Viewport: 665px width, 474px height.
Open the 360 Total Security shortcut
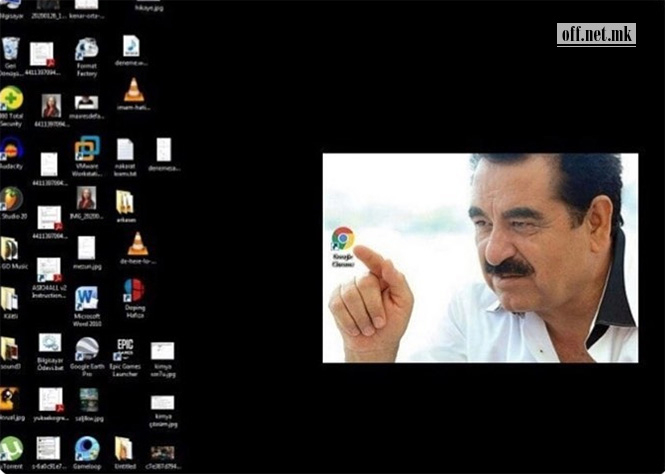point(11,98)
